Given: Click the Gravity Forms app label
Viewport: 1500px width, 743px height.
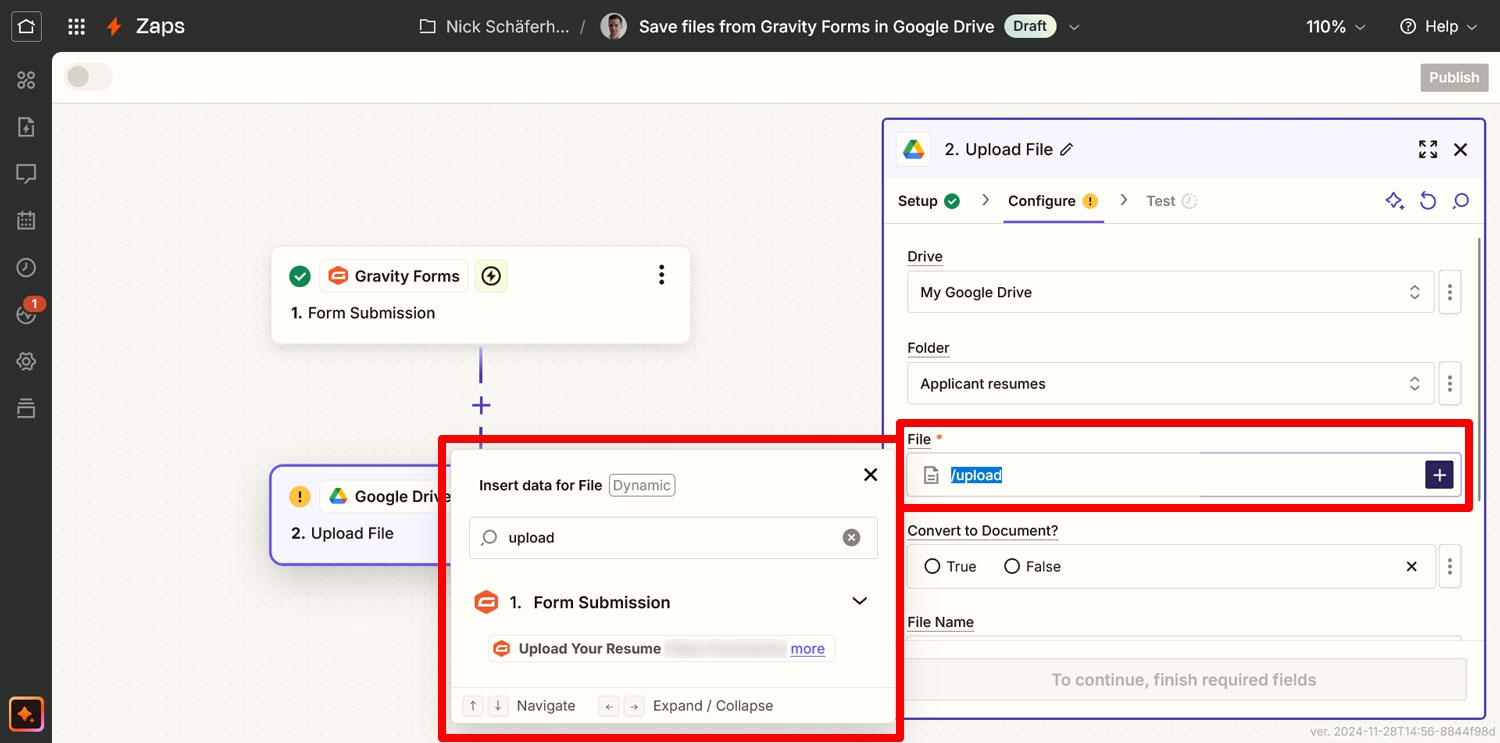Looking at the screenshot, I should coord(394,276).
